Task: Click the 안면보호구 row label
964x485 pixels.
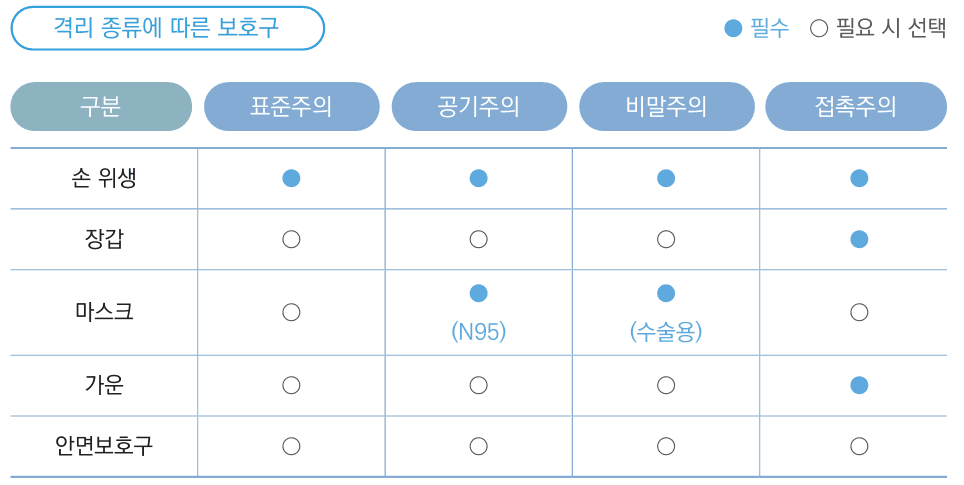Action: tap(104, 446)
